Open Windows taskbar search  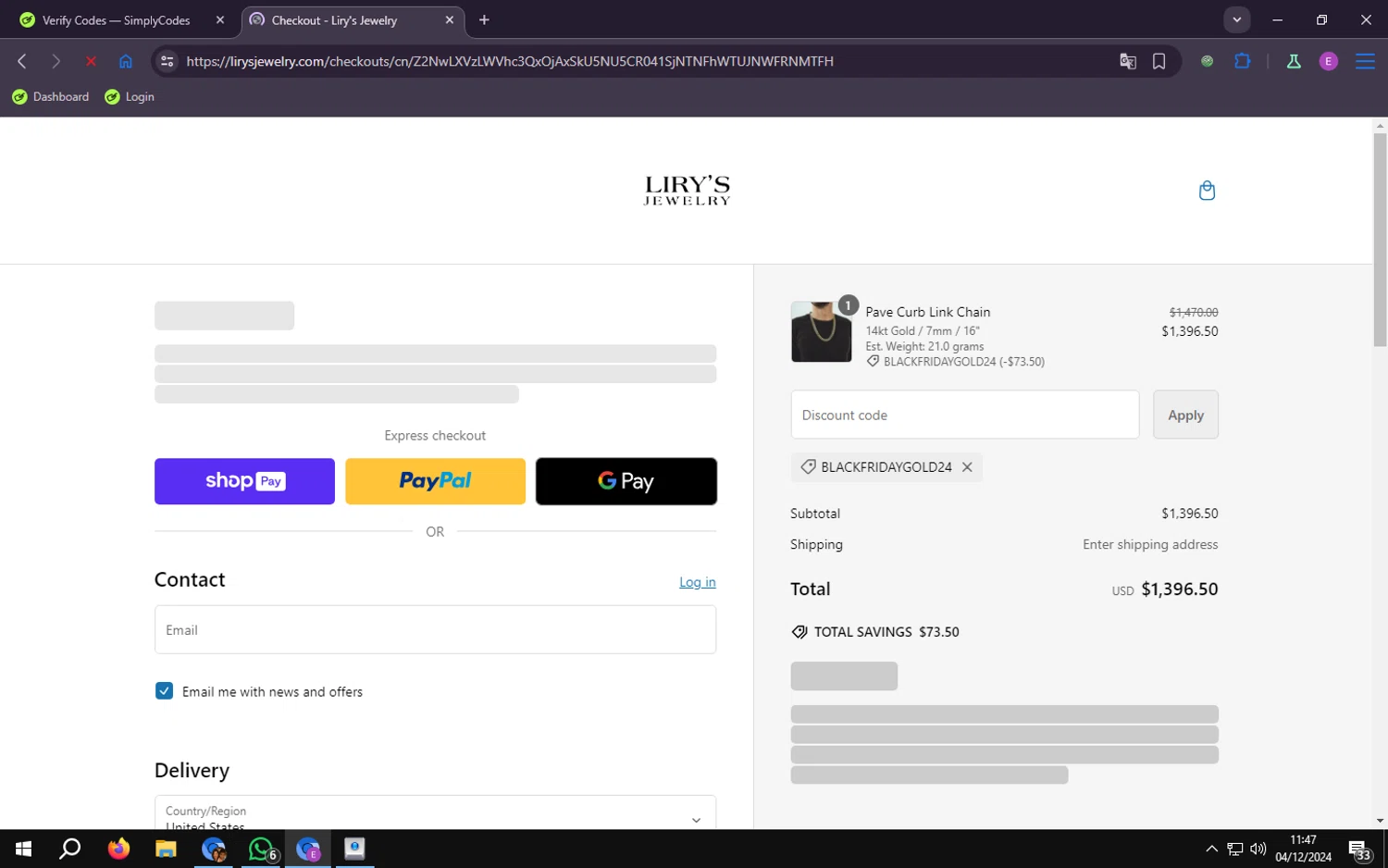tap(70, 849)
